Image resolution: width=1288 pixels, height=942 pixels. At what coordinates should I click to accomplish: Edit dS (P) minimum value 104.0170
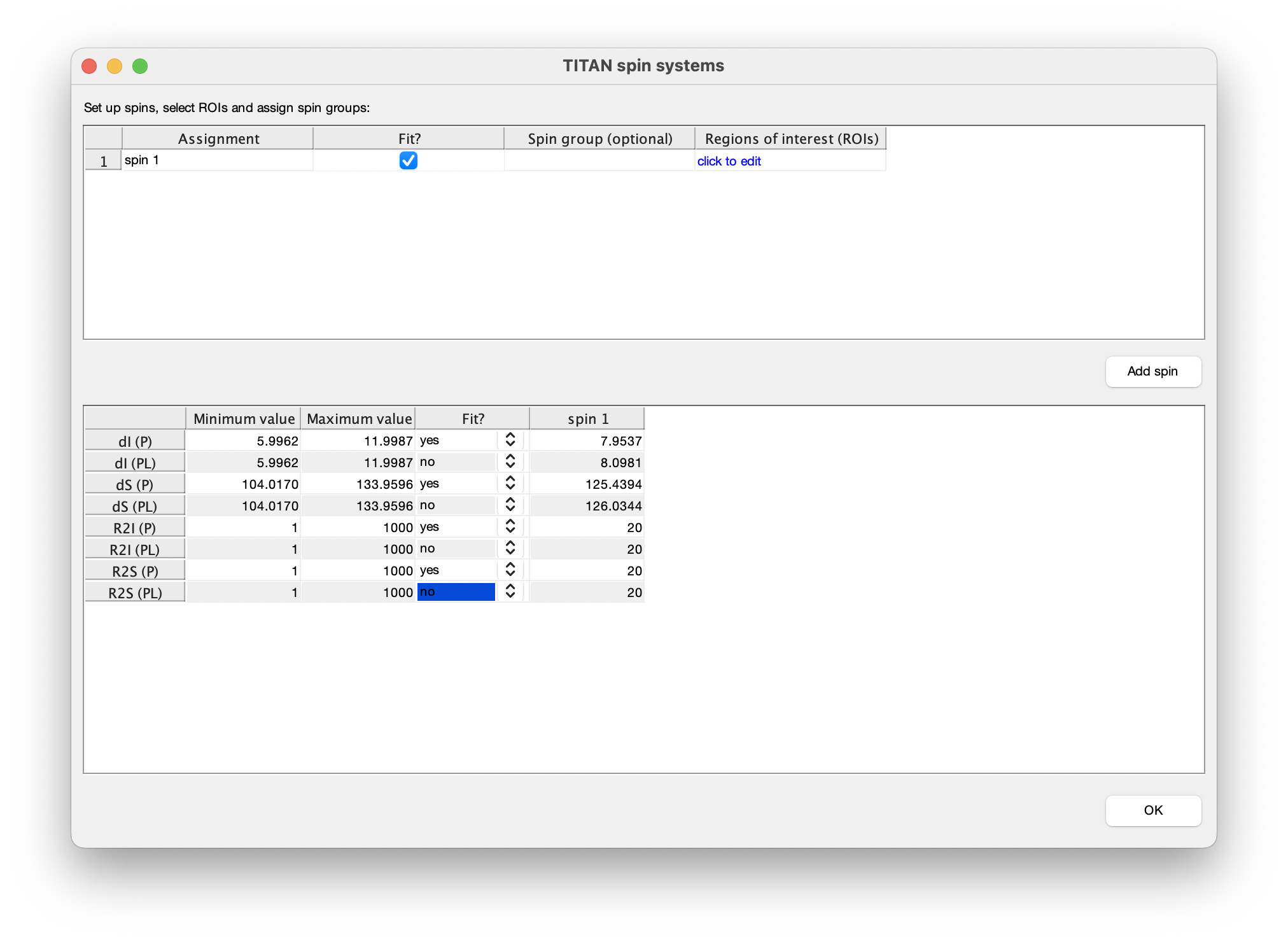coord(243,484)
